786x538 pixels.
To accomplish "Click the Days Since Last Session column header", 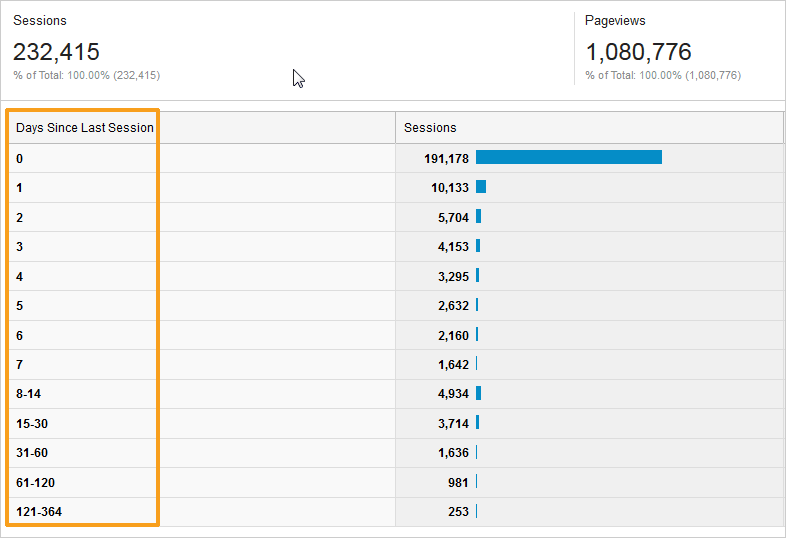I will coord(85,128).
